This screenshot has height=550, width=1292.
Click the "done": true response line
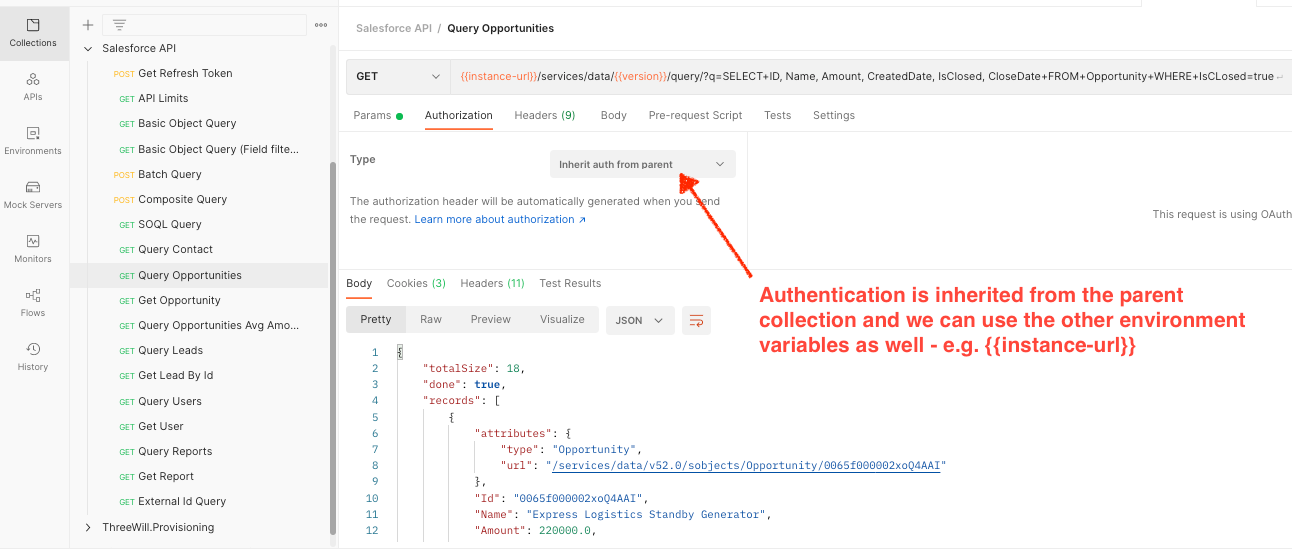tap(464, 384)
